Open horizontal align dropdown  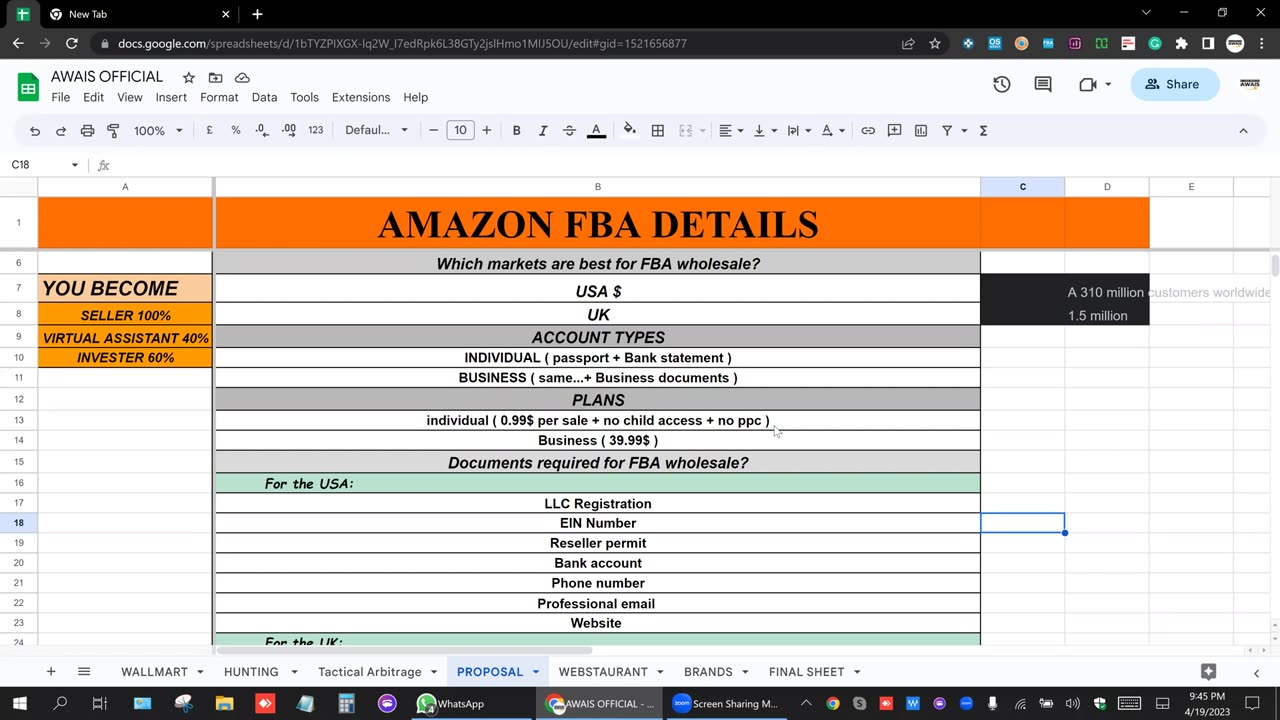coord(731,130)
